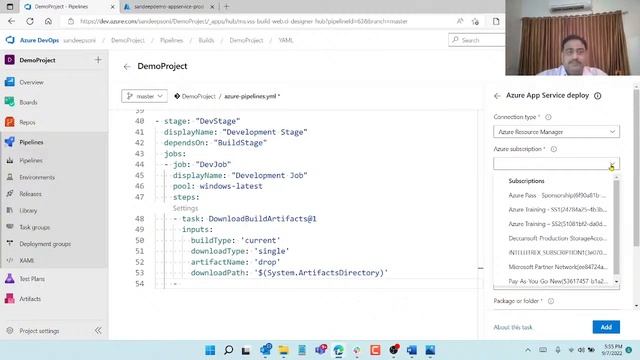Screen dimensions: 640x360
Task: Click the task panel vertical scrollbar
Action: coord(636,167)
